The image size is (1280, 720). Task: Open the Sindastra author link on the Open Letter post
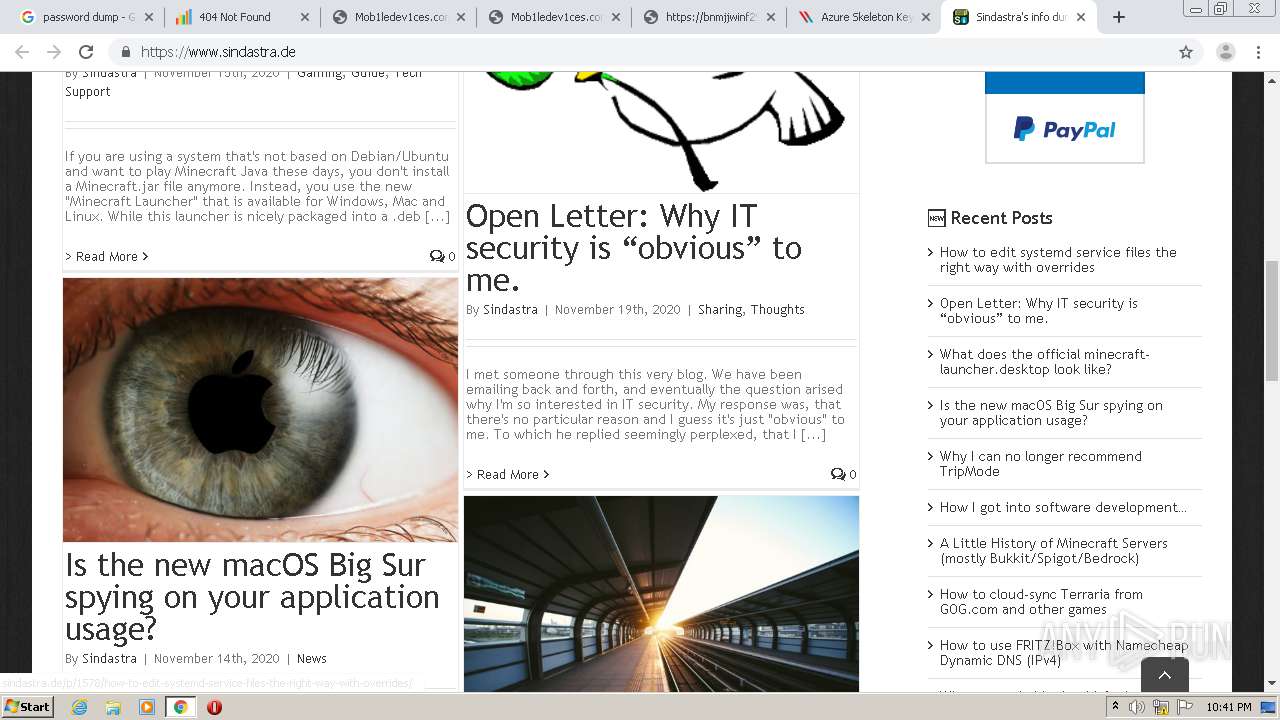tap(510, 309)
